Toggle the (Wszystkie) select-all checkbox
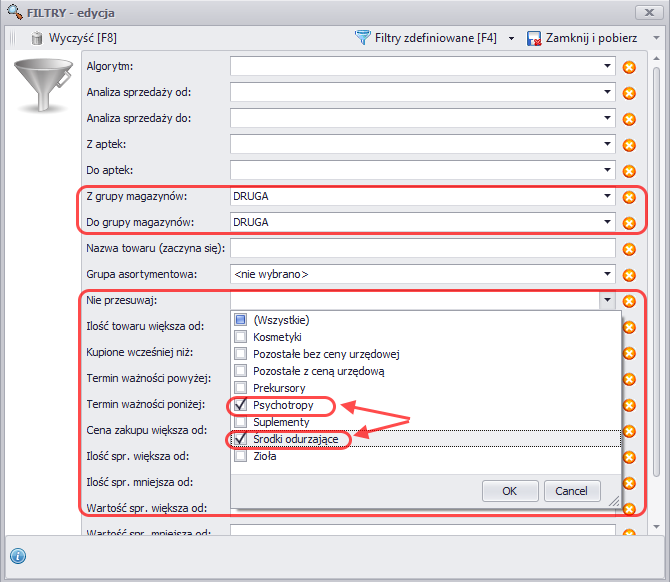Image resolution: width=670 pixels, height=582 pixels. pyautogui.click(x=240, y=320)
